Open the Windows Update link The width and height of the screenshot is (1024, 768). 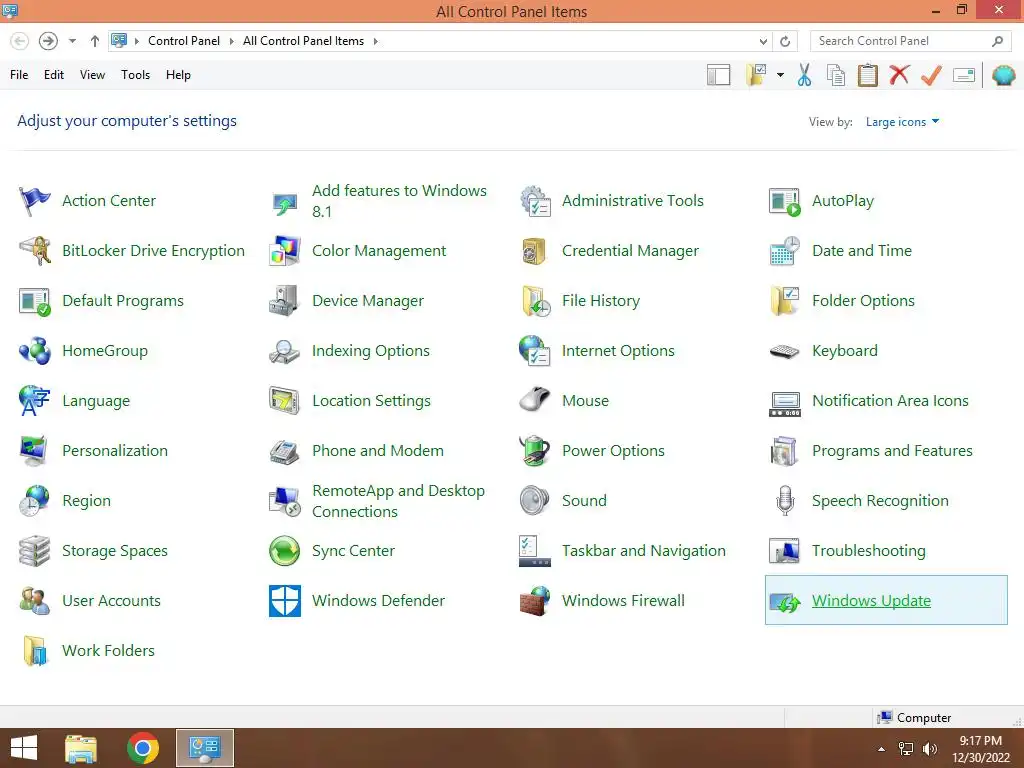click(x=871, y=601)
